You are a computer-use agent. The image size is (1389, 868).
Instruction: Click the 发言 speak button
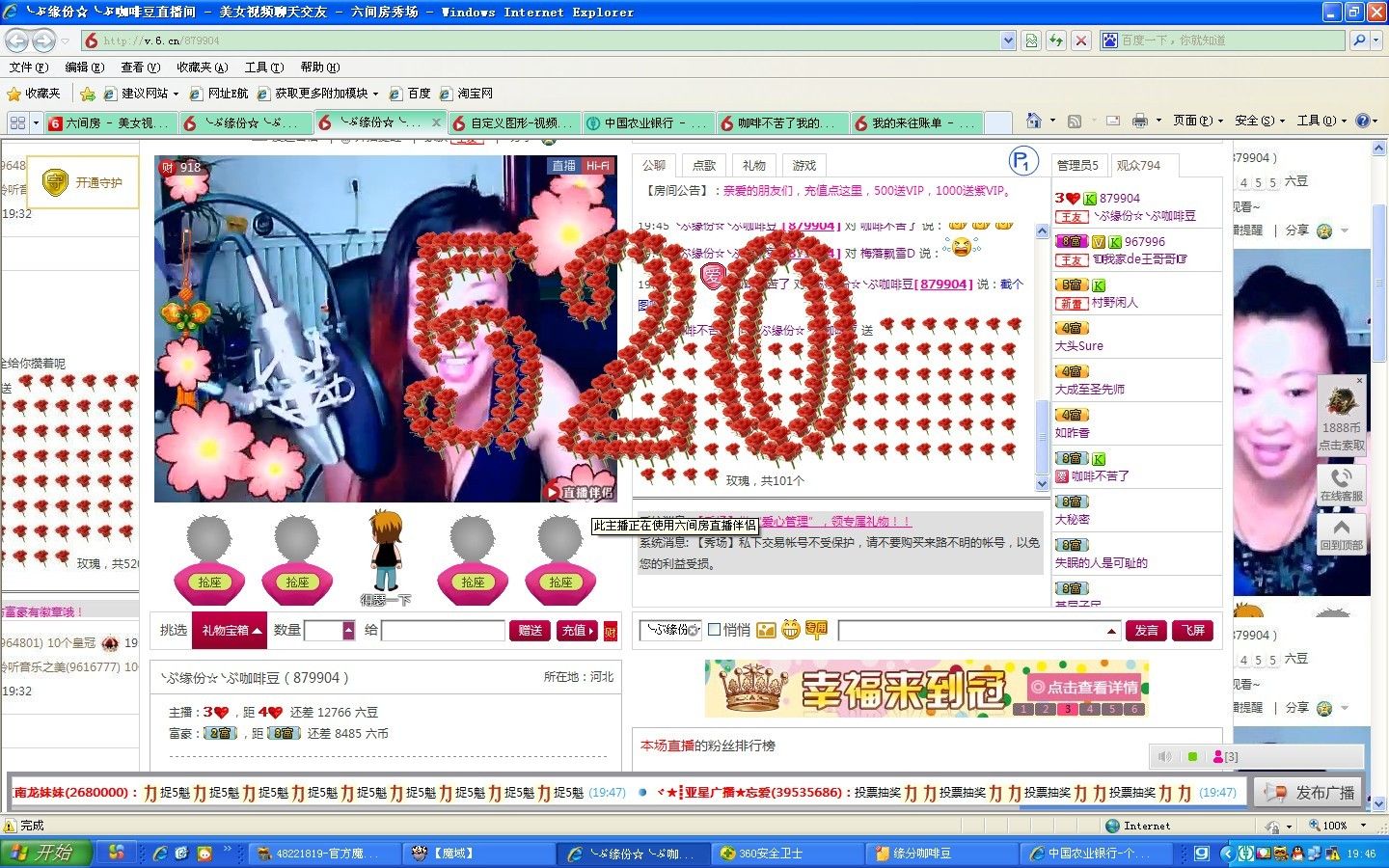pyautogui.click(x=1147, y=631)
